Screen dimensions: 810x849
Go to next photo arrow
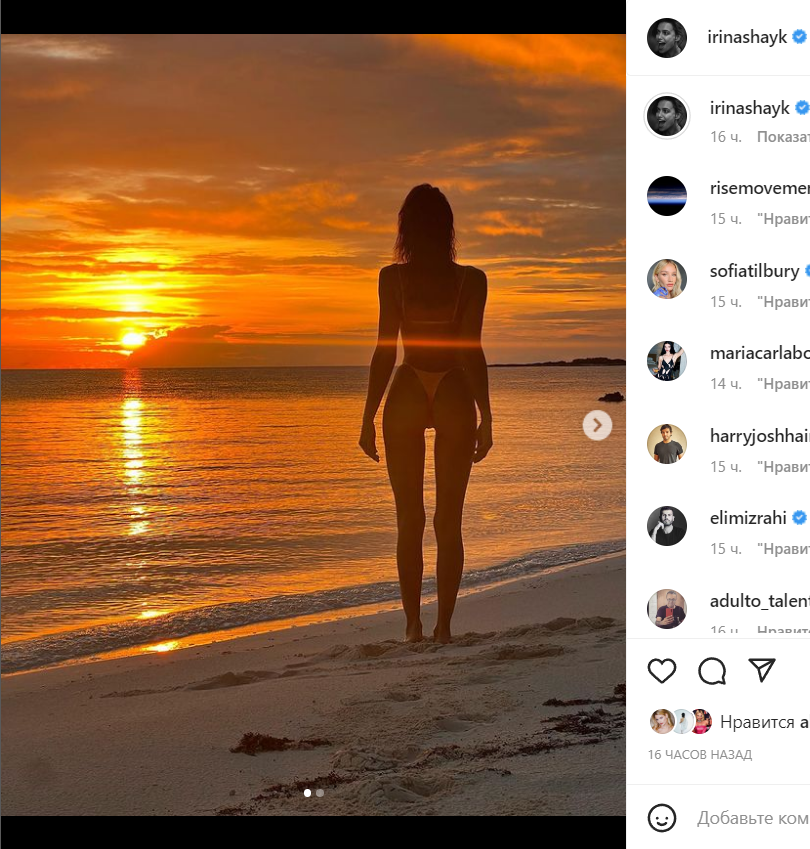(x=597, y=426)
